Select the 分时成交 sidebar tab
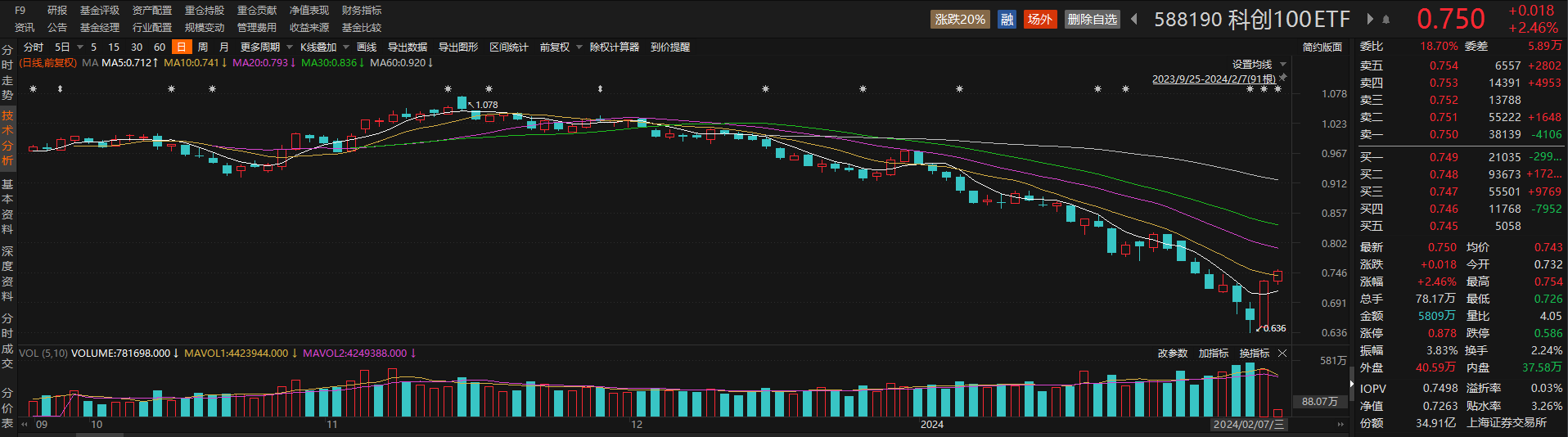This screenshot has height=437, width=1568. (7, 341)
